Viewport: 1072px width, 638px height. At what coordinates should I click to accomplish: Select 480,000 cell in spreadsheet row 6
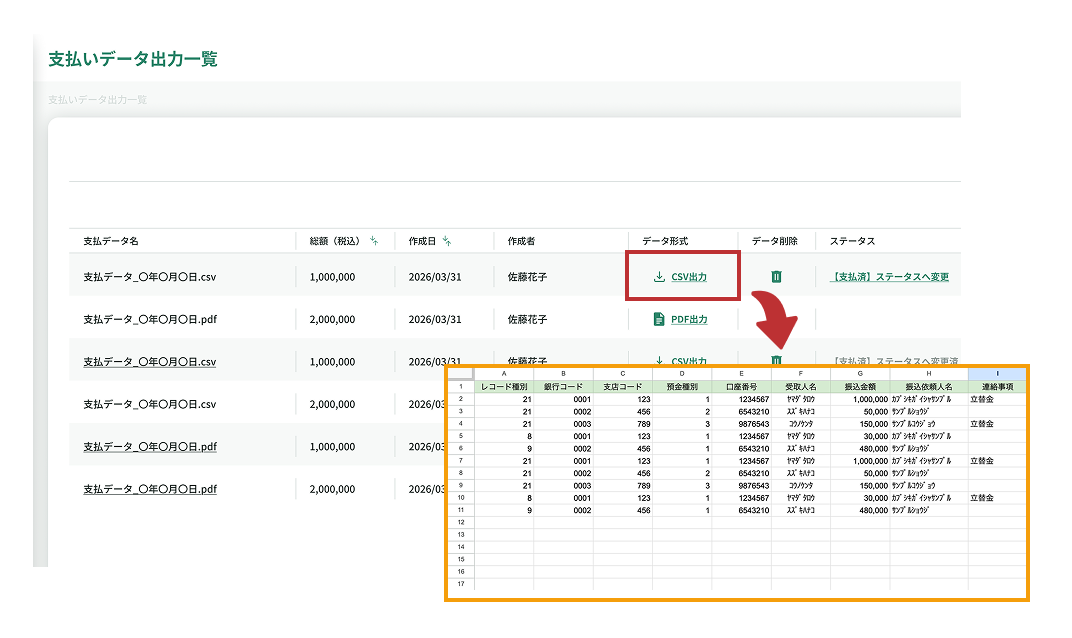click(860, 449)
